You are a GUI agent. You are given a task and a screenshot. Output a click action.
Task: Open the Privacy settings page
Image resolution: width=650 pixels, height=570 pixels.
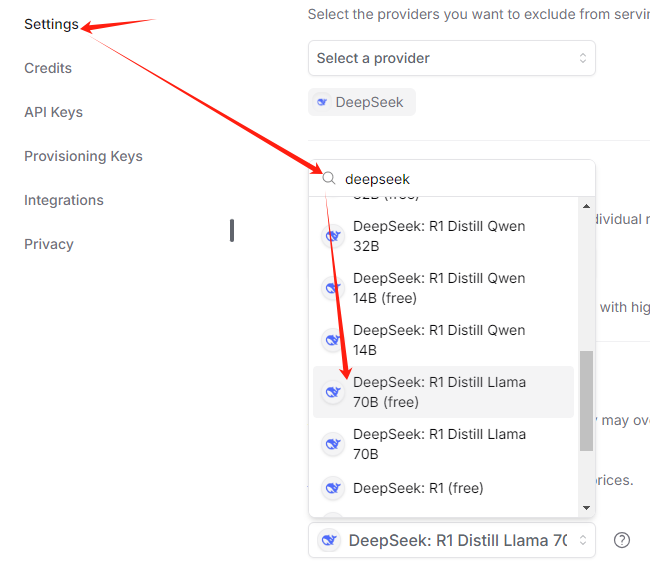coord(49,244)
